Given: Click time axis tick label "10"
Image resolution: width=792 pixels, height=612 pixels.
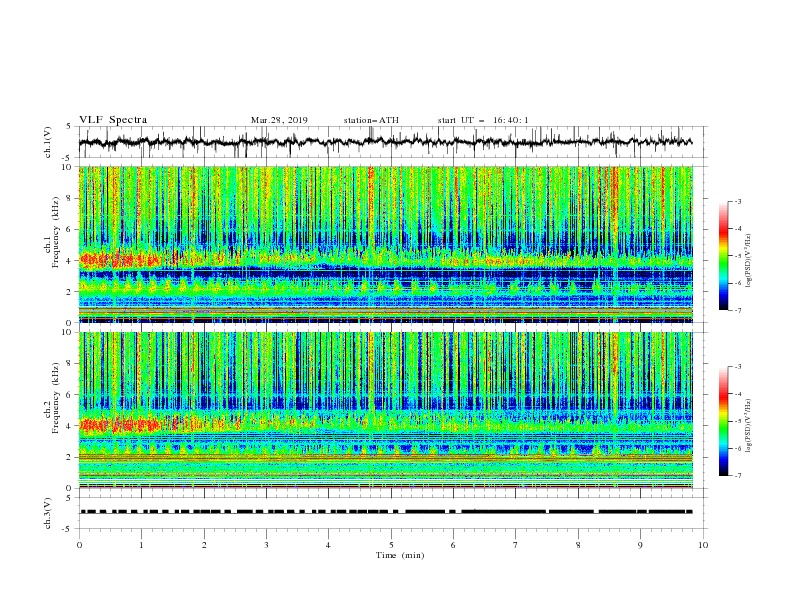Looking at the screenshot, I should 703,545.
